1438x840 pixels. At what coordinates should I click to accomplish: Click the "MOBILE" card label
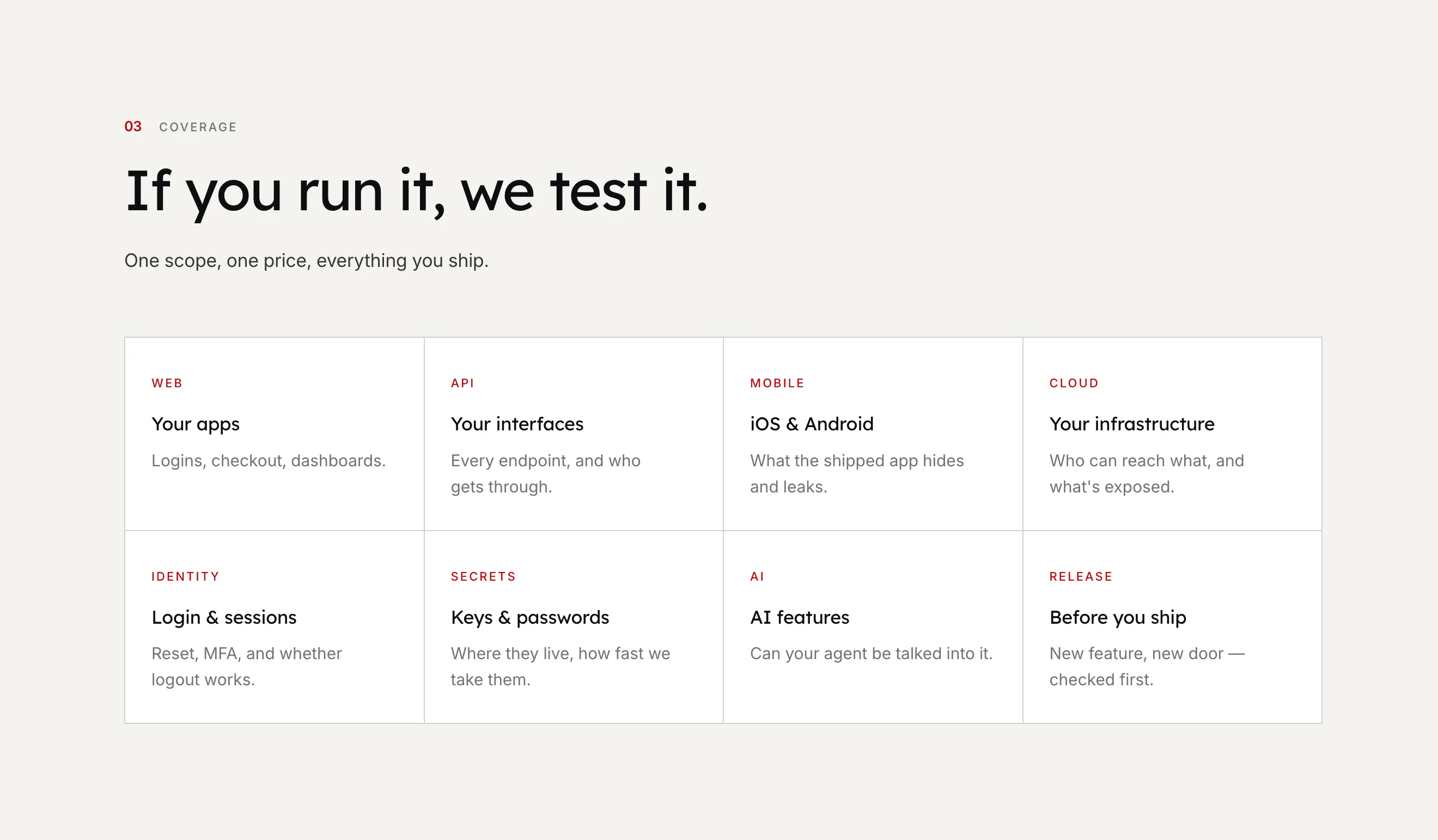[777, 383]
